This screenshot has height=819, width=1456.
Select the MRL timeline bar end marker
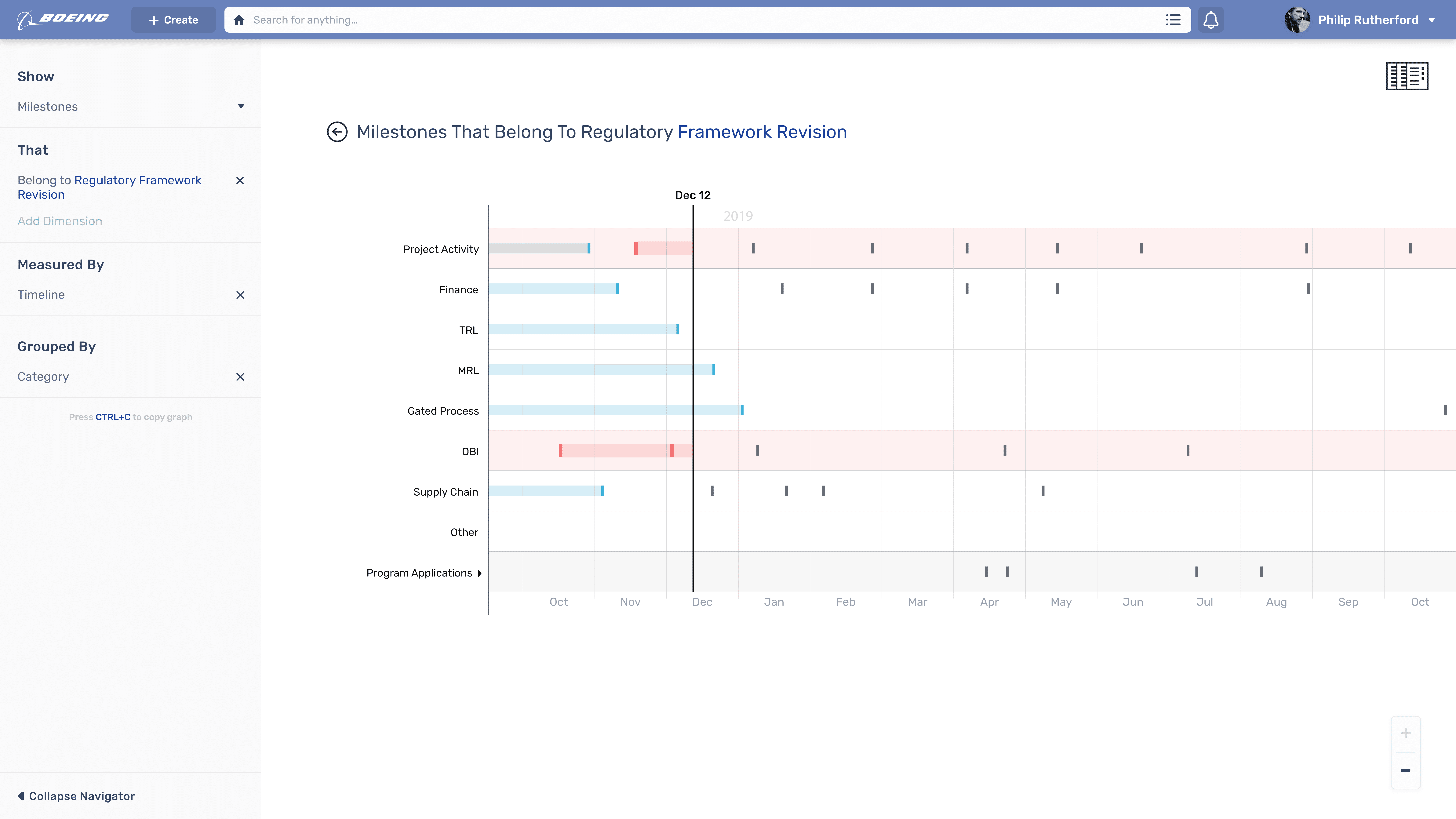tap(714, 370)
